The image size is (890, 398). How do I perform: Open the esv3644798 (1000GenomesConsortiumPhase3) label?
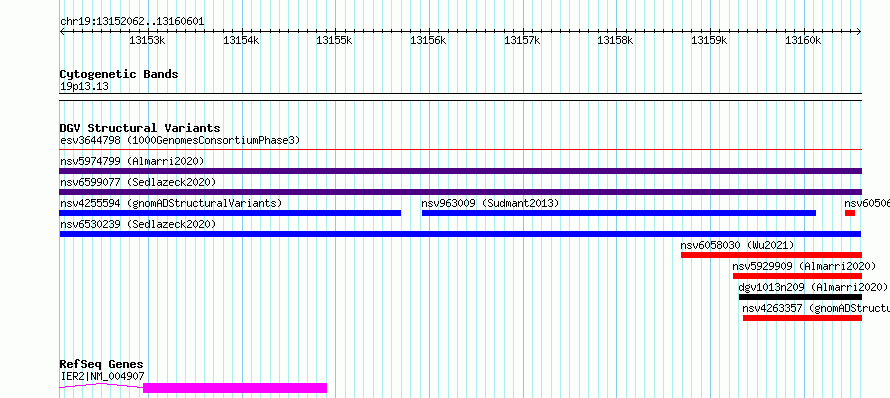(180, 140)
